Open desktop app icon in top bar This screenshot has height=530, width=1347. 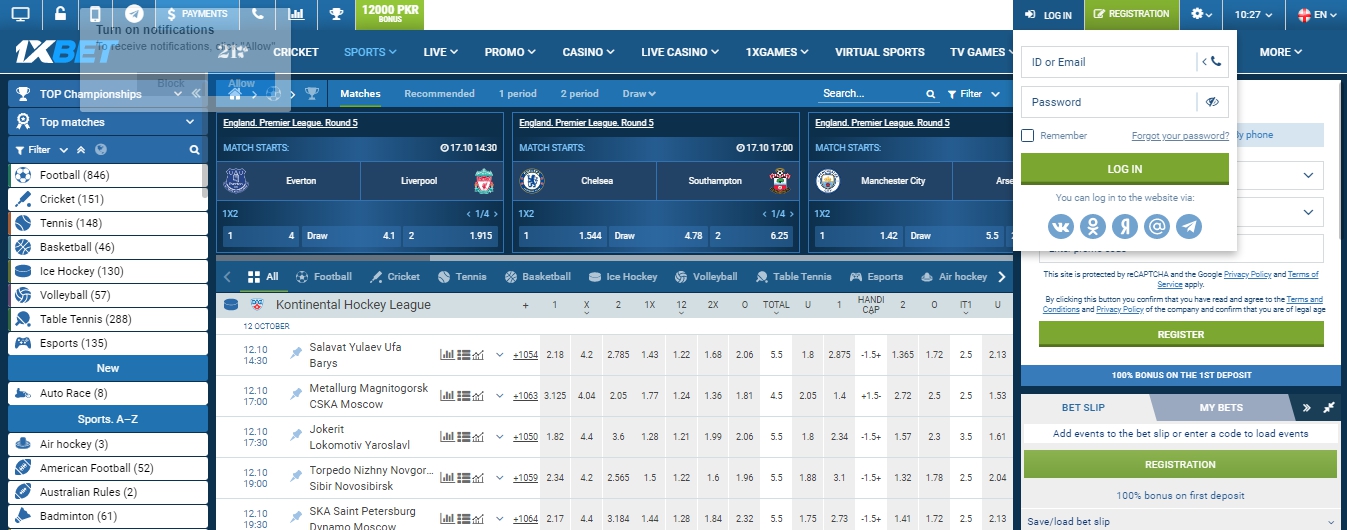point(20,14)
